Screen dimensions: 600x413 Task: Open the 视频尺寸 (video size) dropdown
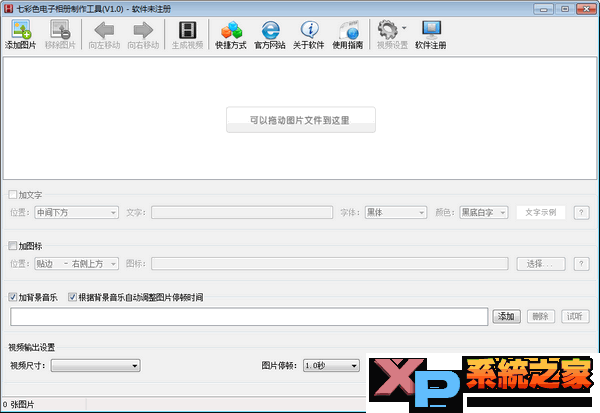[x=96, y=365]
